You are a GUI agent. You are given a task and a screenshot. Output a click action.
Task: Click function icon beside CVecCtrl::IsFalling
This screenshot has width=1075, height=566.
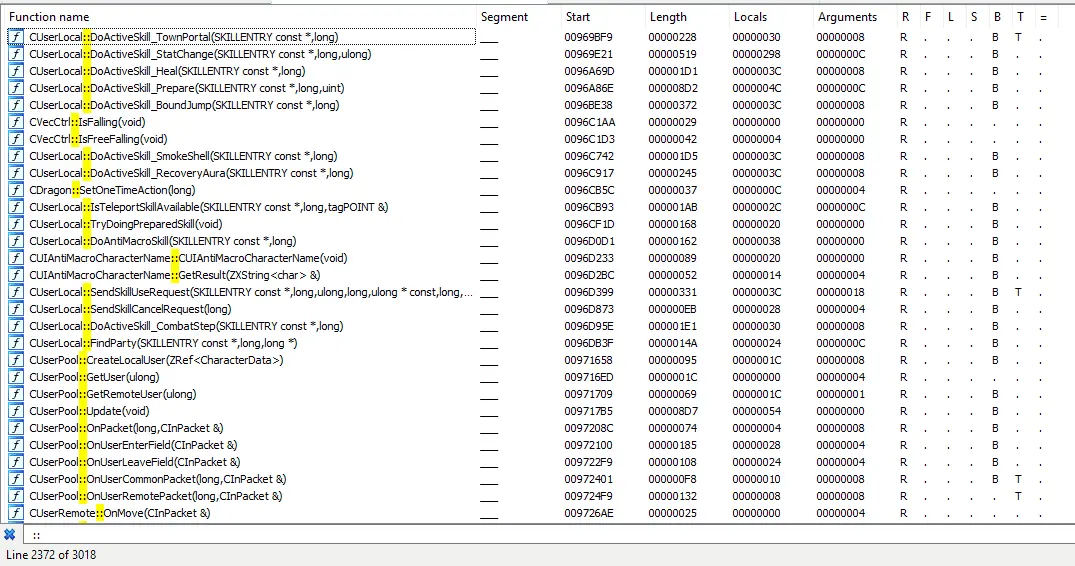tap(15, 122)
